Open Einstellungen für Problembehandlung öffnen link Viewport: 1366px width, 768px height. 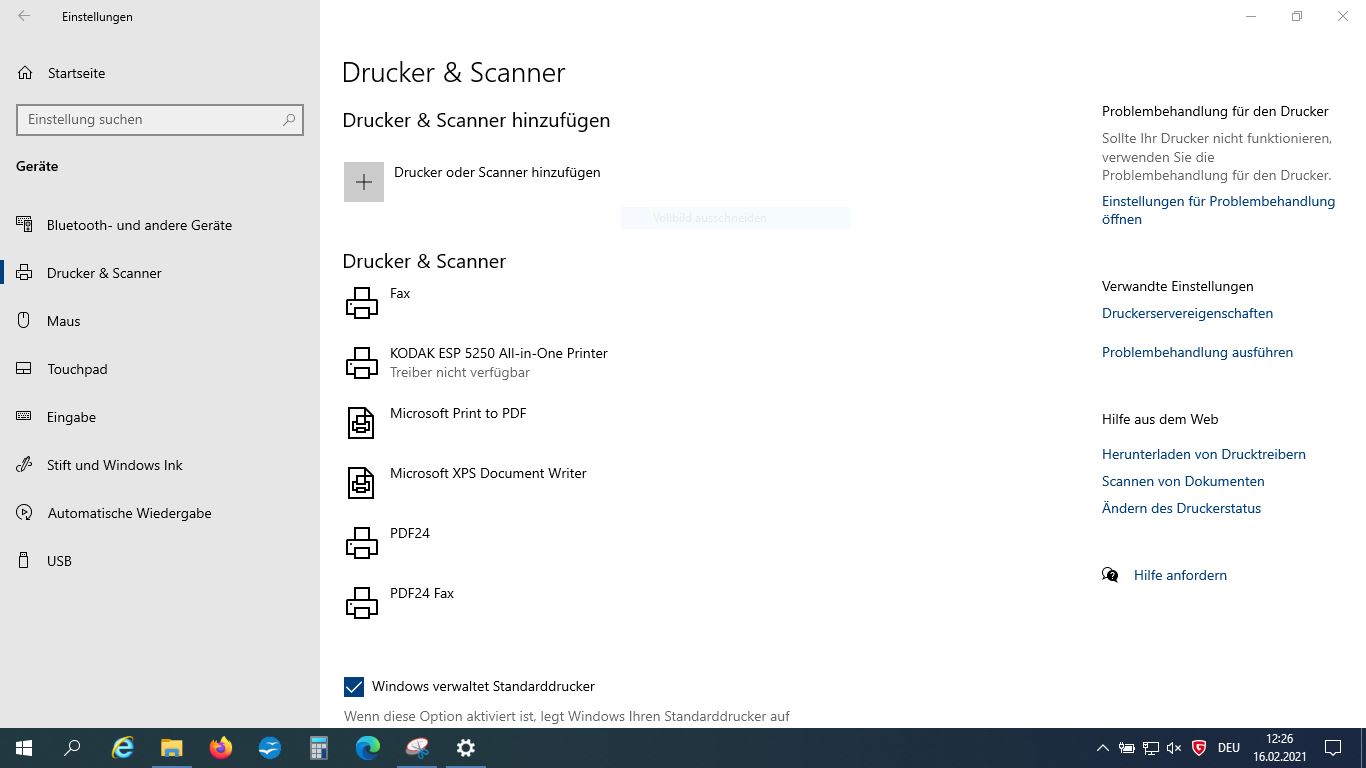(x=1218, y=210)
